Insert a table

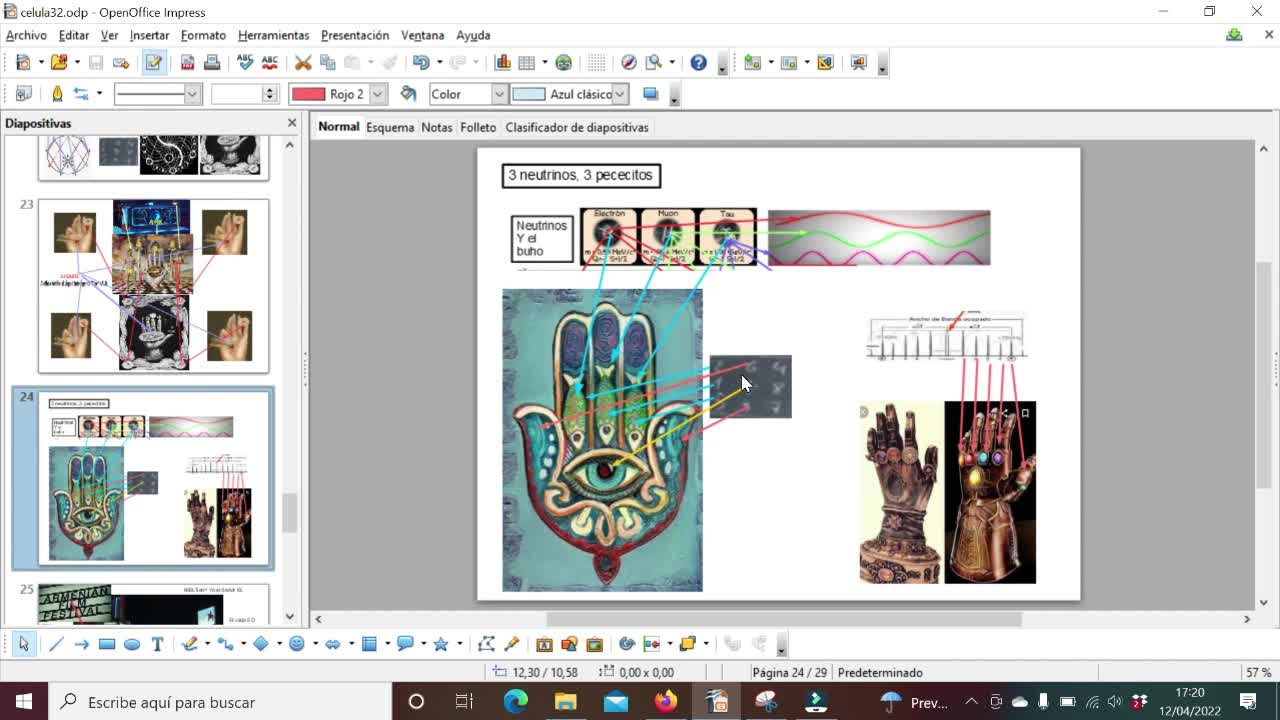[x=527, y=63]
